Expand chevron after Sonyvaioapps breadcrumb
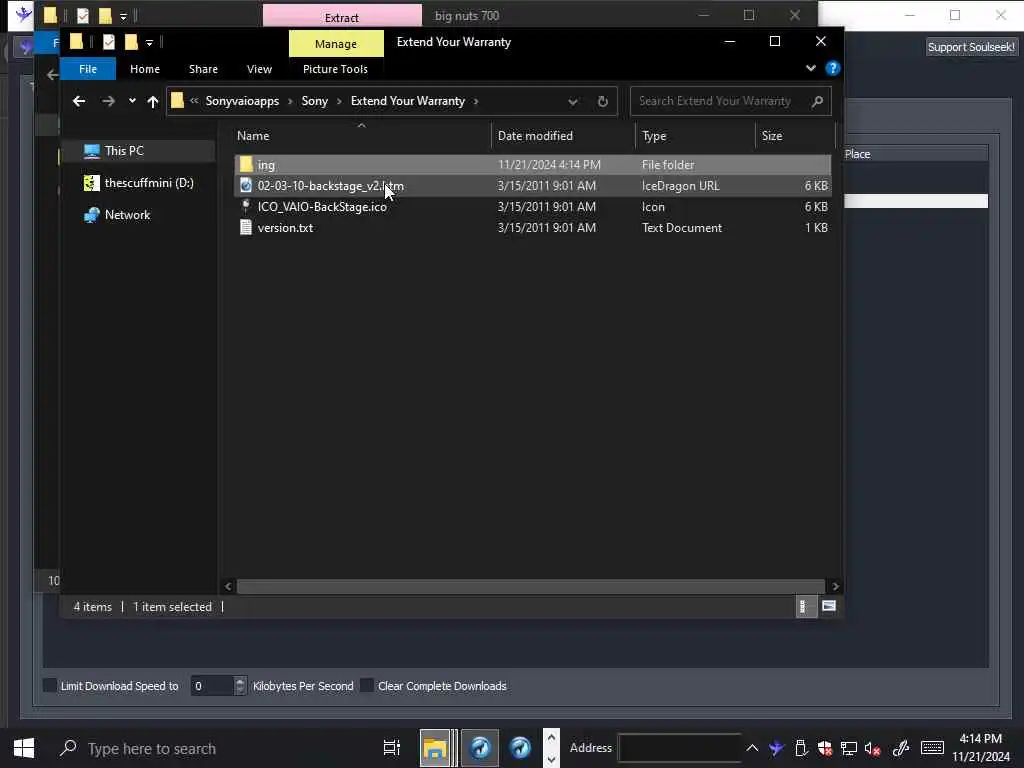 point(290,101)
